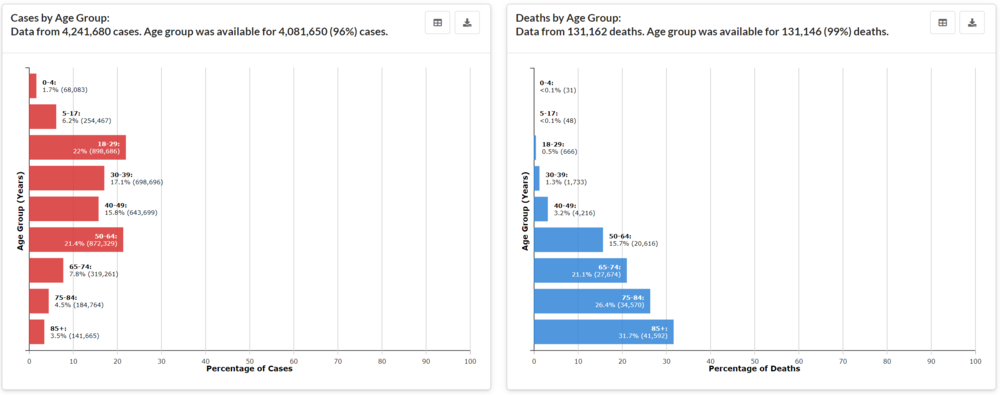Click the 75-84 blue deaths bar
This screenshot has height=395, width=1000.
point(592,301)
